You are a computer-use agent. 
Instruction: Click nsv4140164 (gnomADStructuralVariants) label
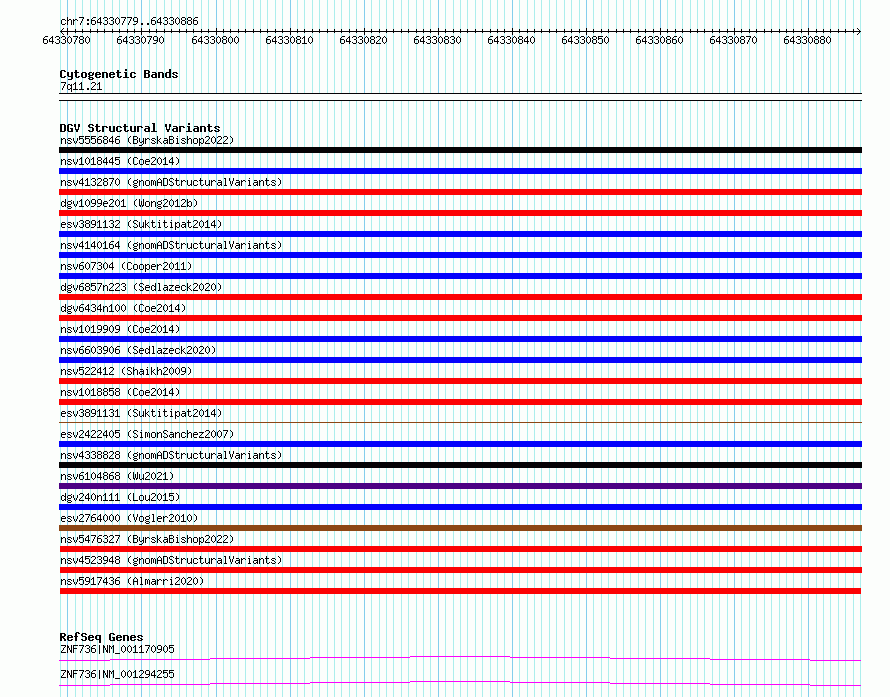[x=171, y=245]
